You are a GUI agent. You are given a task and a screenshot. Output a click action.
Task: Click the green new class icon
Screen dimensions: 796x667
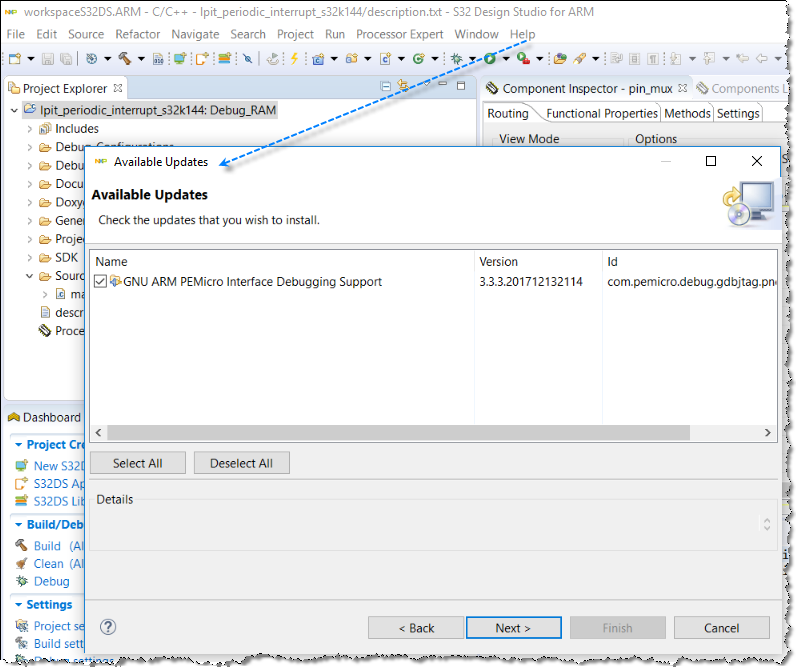coord(418,59)
